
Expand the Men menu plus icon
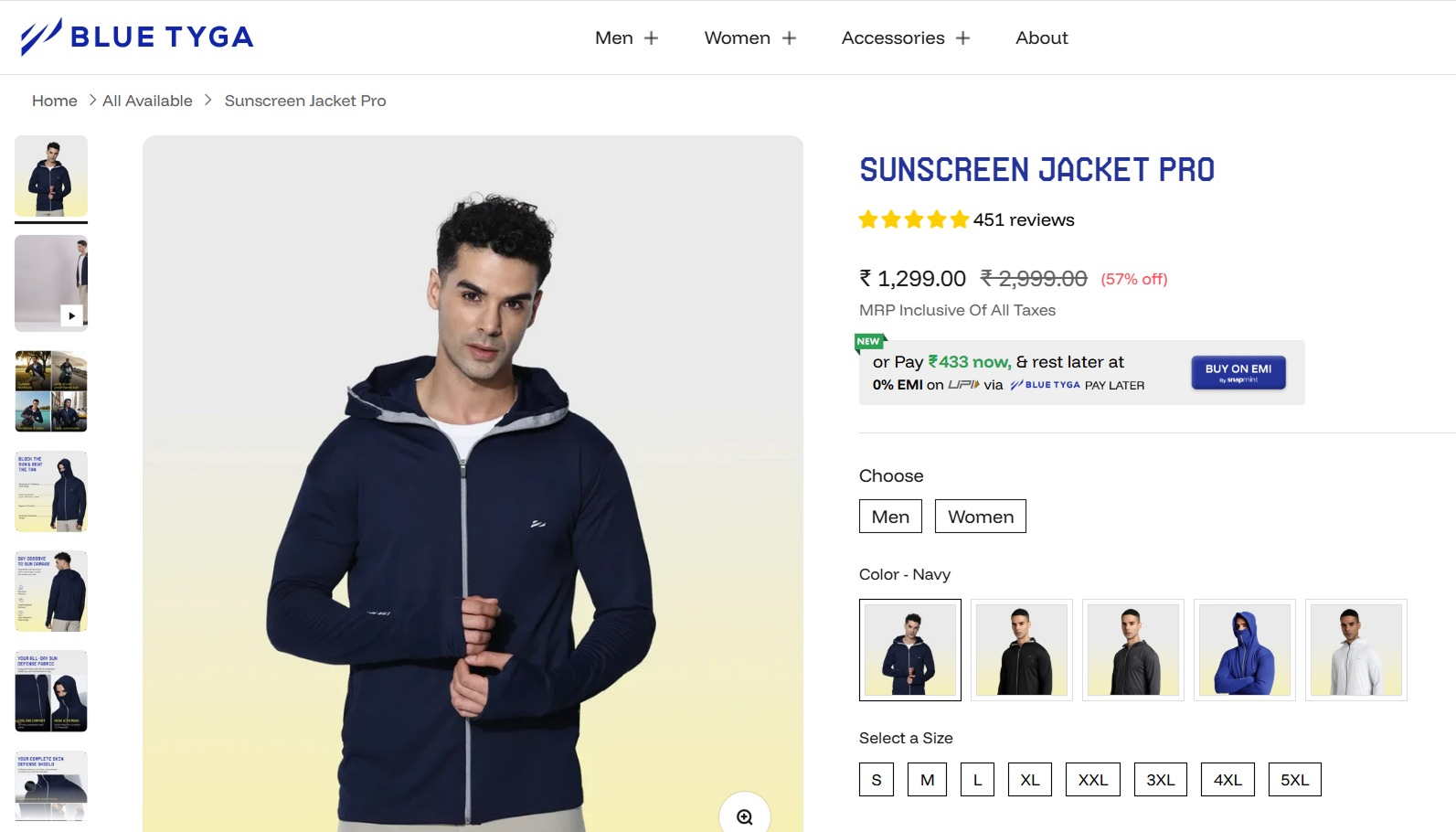pyautogui.click(x=651, y=38)
